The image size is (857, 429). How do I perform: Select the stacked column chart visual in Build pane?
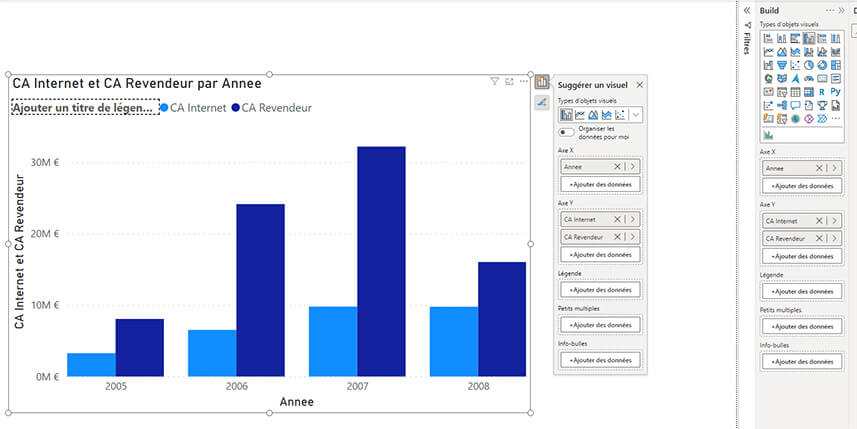[782, 38]
